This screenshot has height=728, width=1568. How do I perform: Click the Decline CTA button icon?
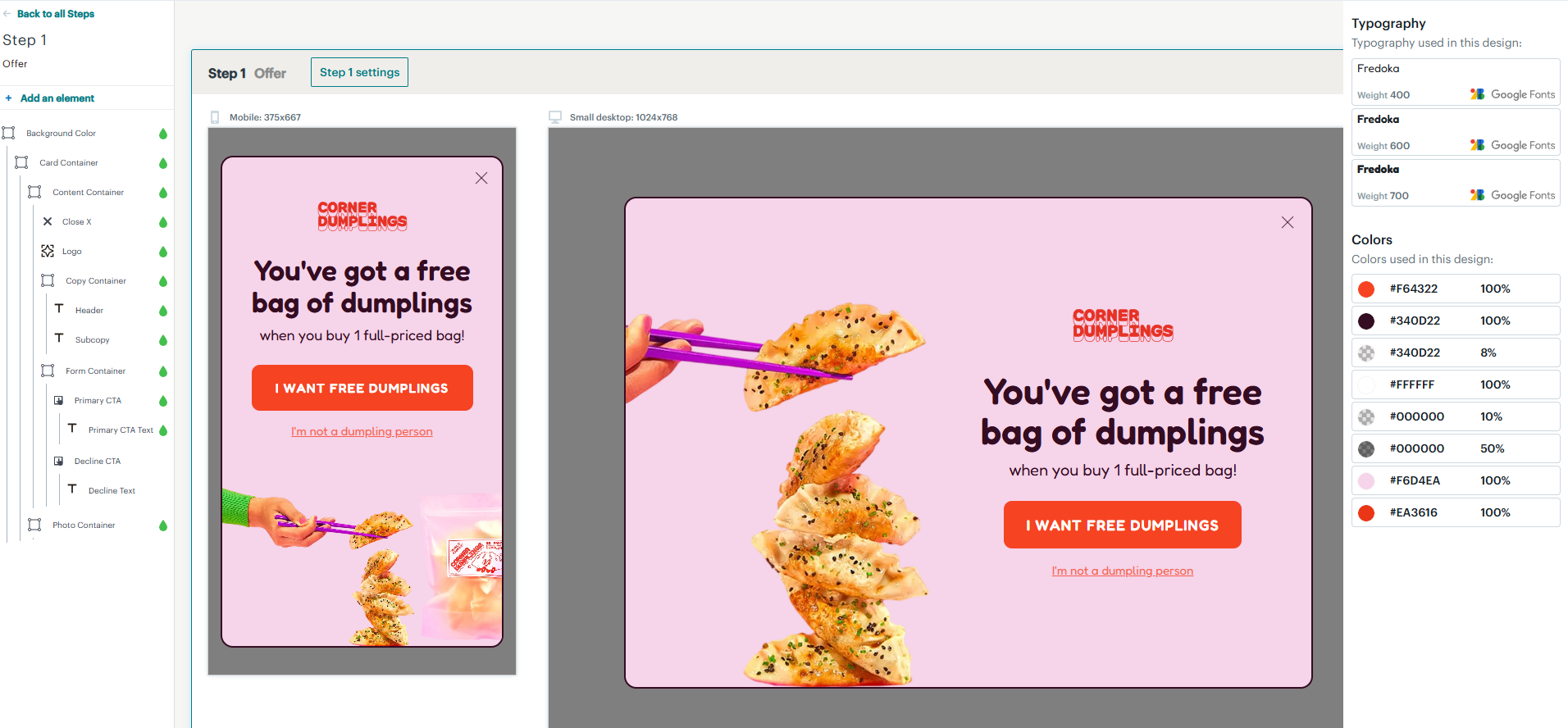click(x=58, y=461)
